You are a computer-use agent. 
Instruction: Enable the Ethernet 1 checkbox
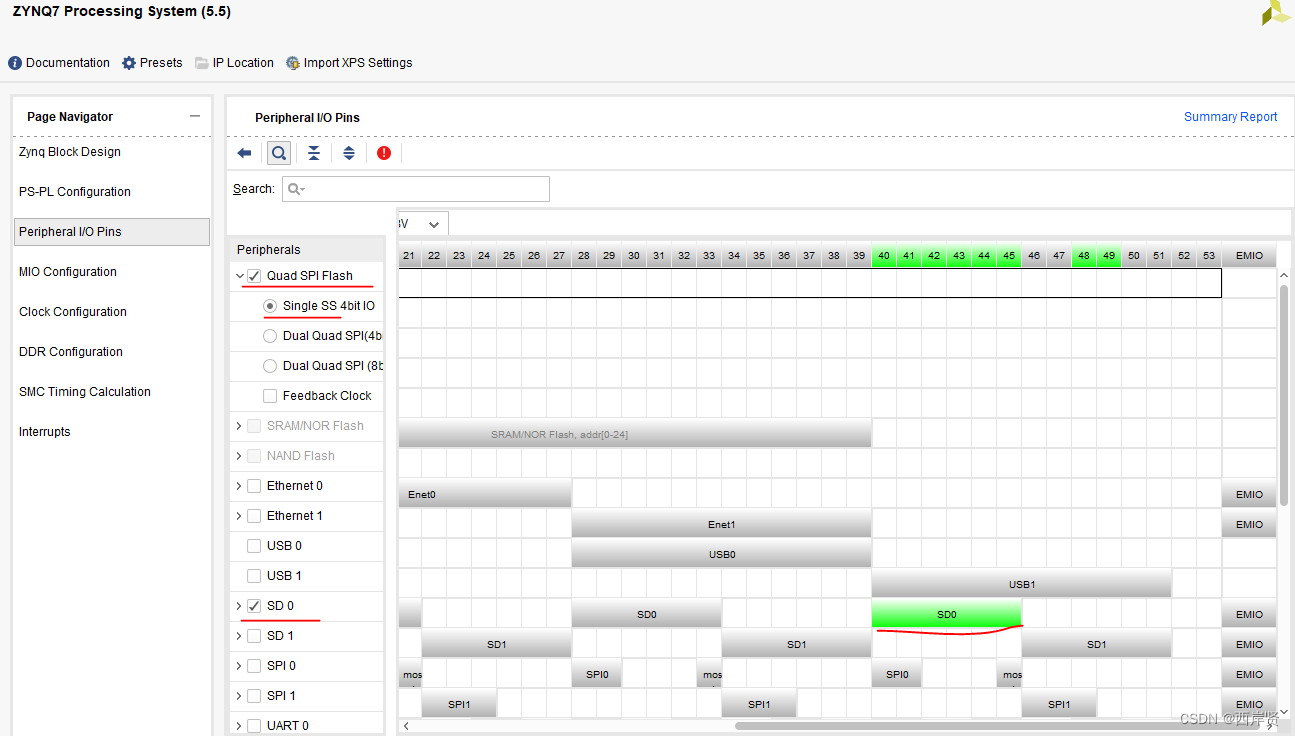click(254, 516)
